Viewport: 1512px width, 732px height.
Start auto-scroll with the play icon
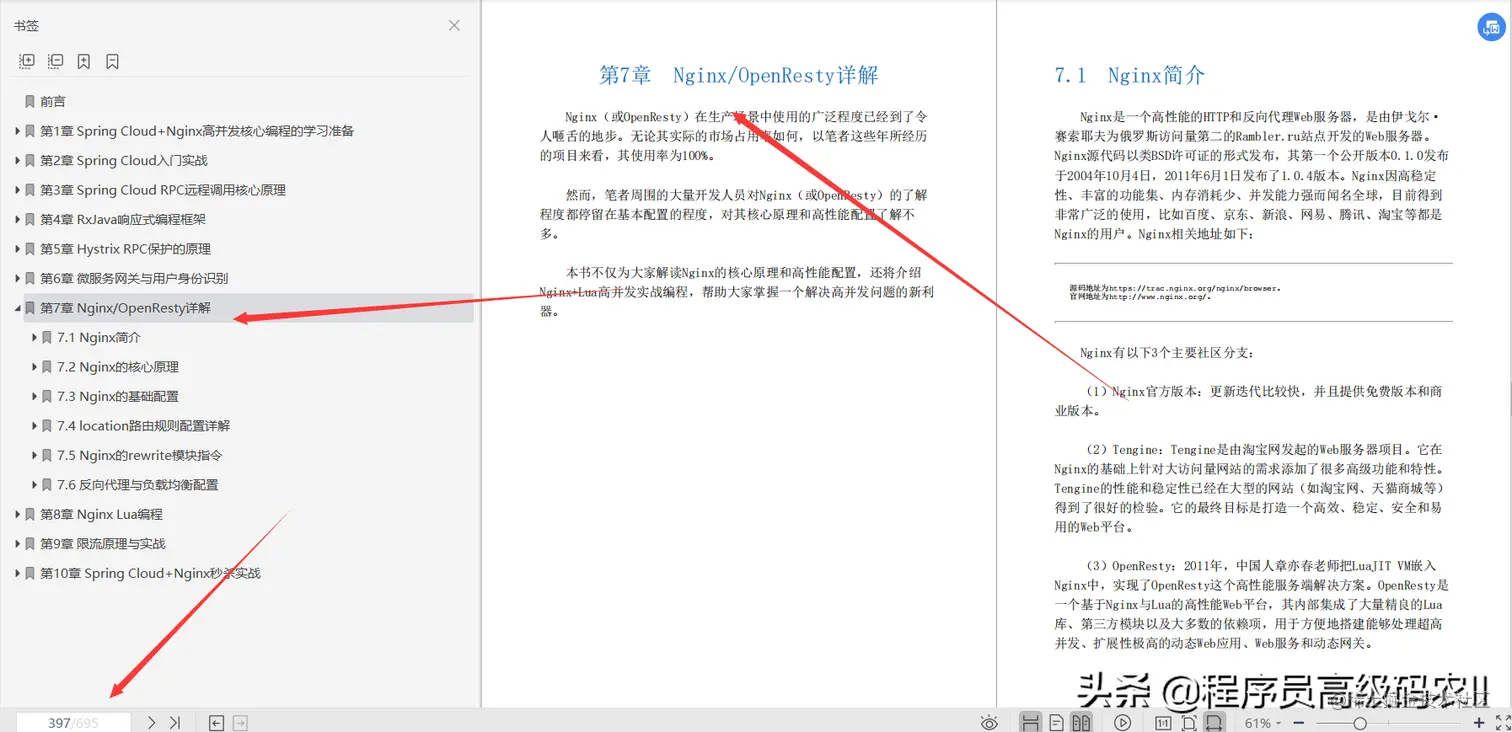point(1122,722)
